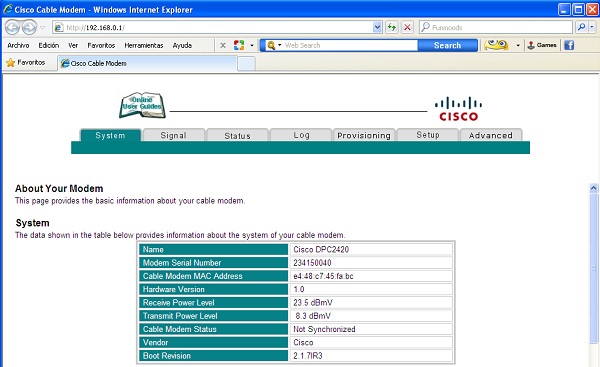Click the hardware version value '1.0'

pos(299,289)
